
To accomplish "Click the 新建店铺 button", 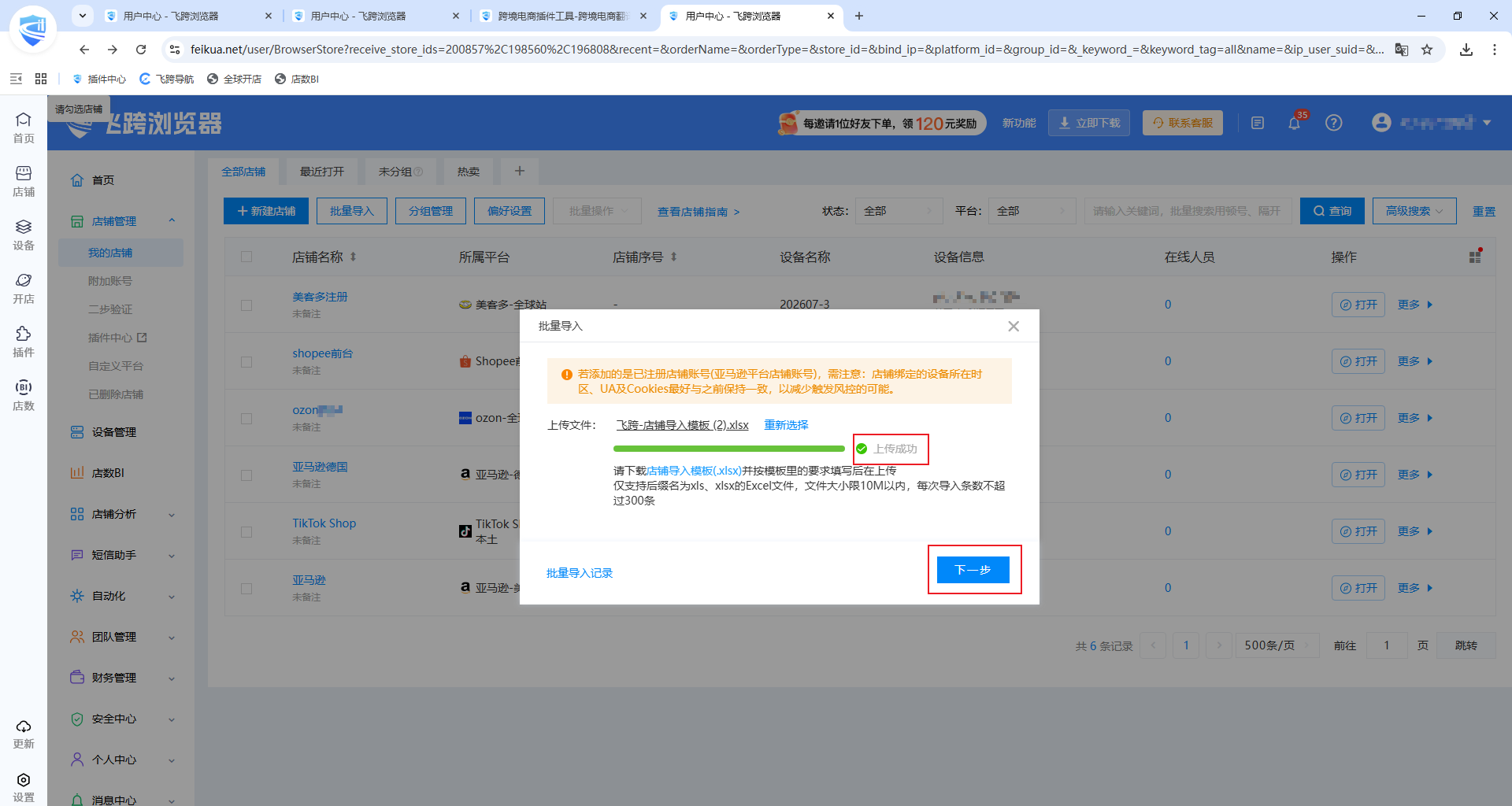I will [x=266, y=211].
